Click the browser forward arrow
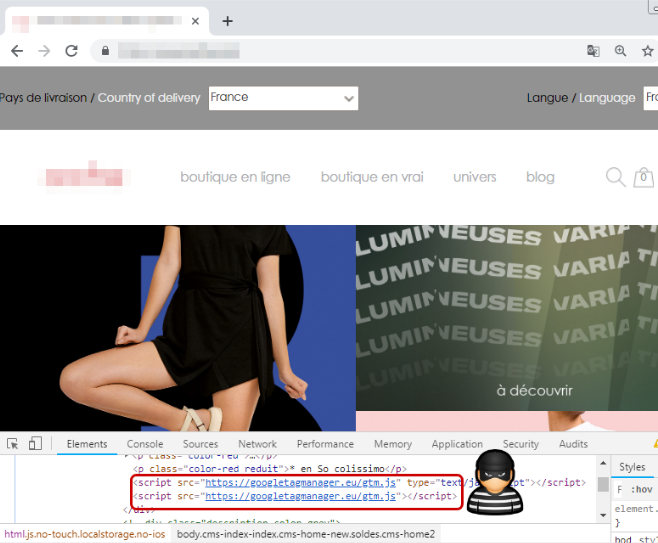The width and height of the screenshot is (658, 543). tap(44, 51)
